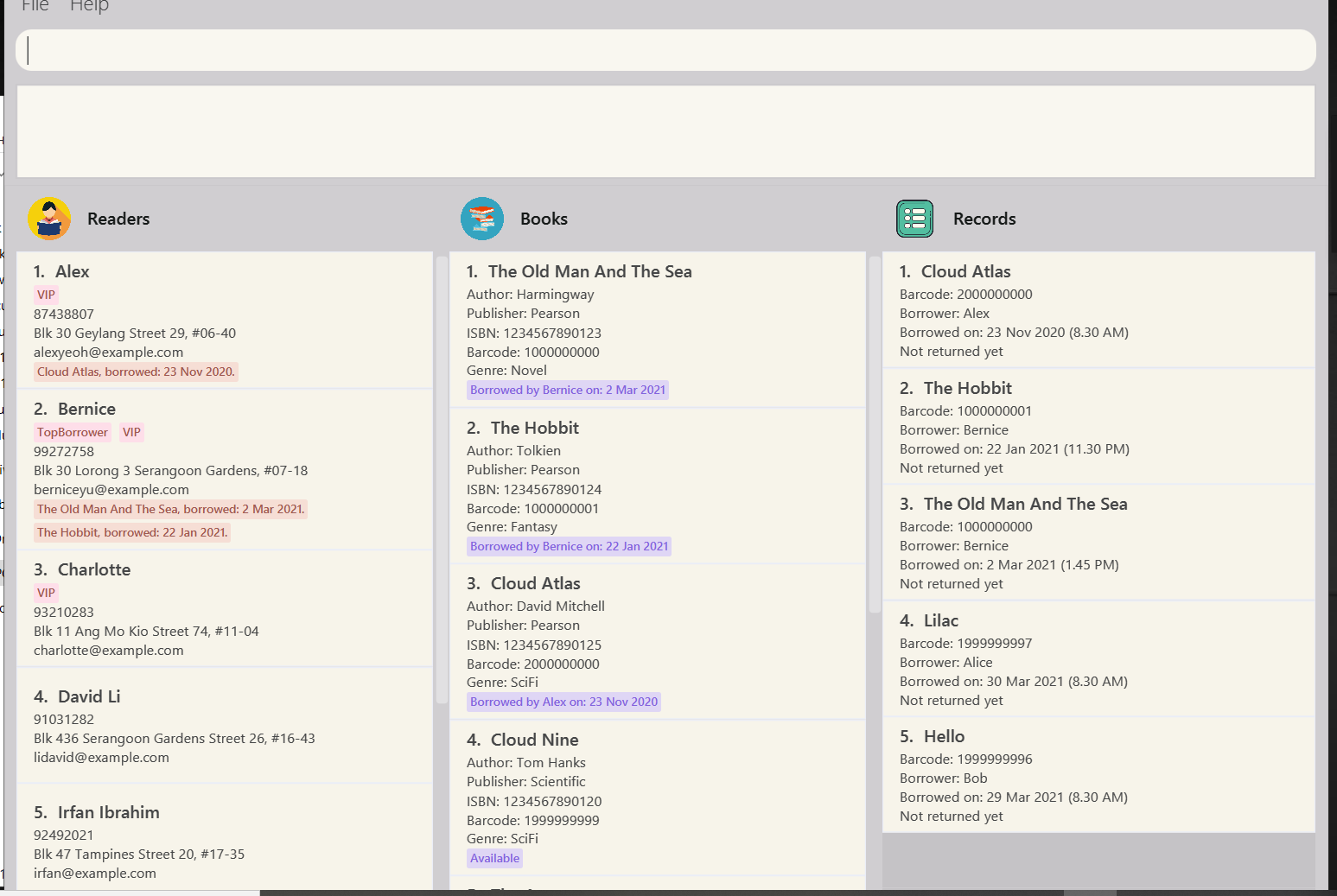Click Books list vertical scrollbar
This screenshot has width=1337, height=896.
click(x=875, y=434)
